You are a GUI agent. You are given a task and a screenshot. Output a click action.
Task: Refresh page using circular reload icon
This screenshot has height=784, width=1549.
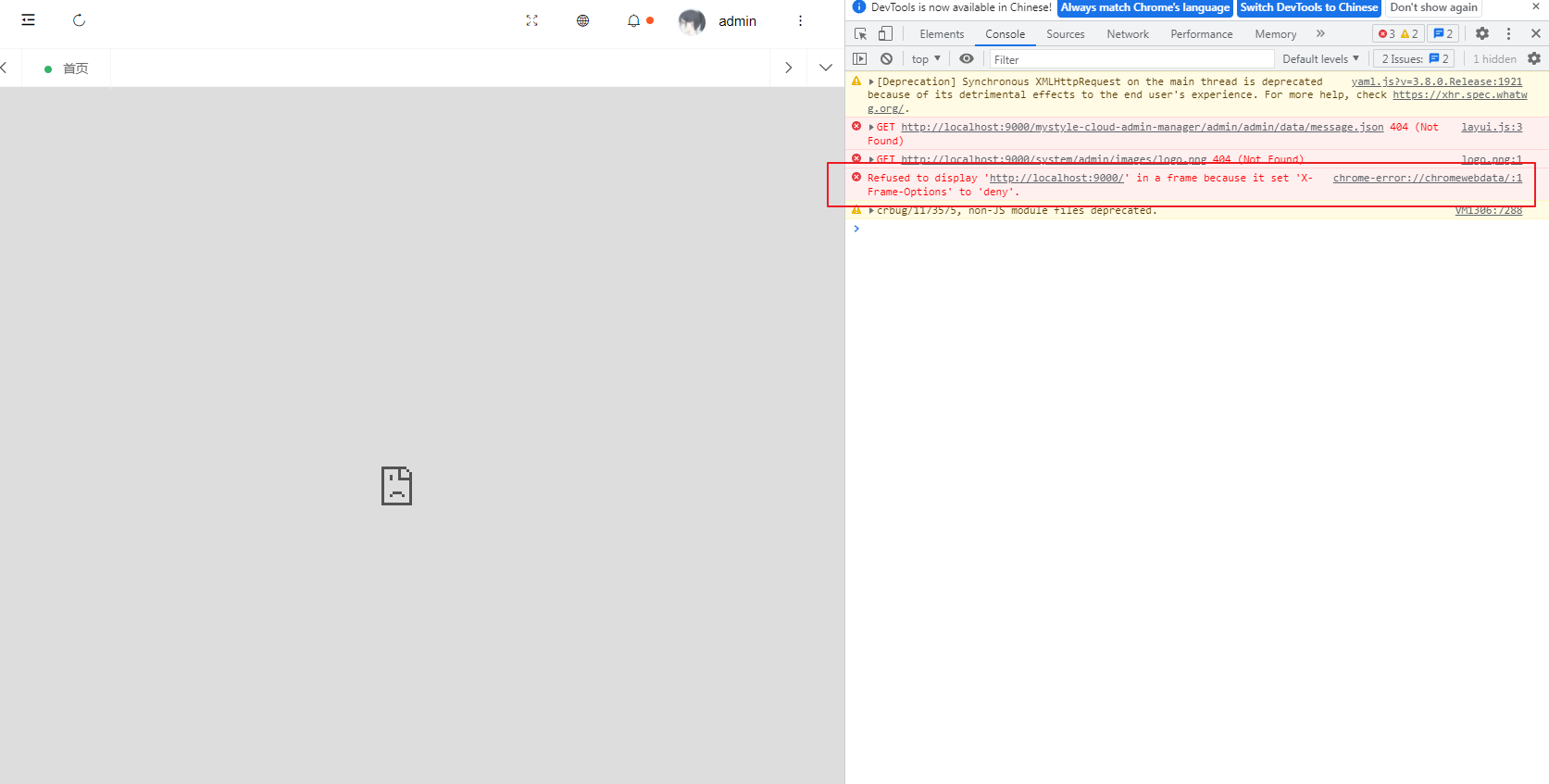(x=79, y=20)
